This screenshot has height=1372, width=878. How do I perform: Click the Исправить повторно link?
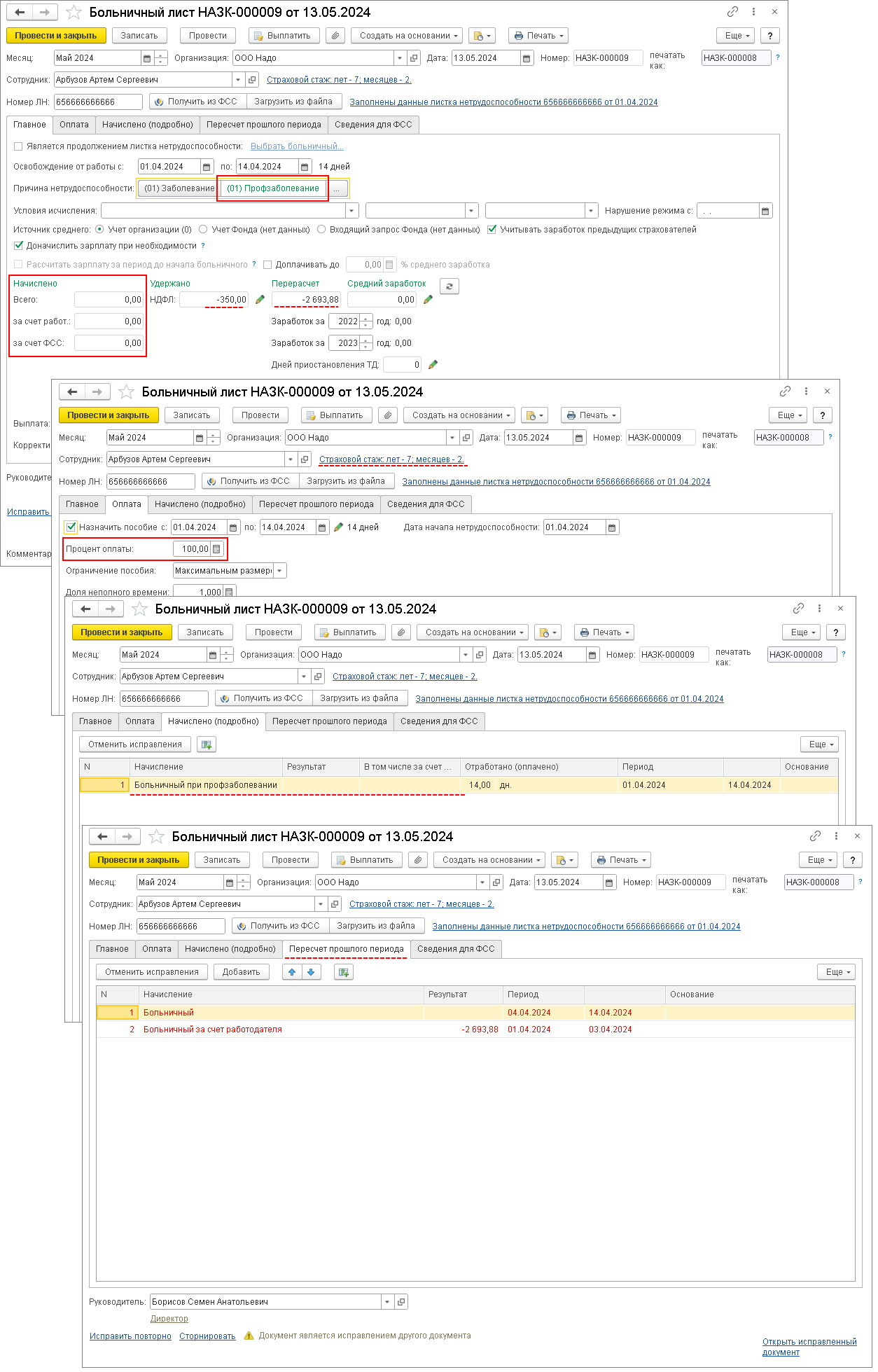pos(130,1336)
